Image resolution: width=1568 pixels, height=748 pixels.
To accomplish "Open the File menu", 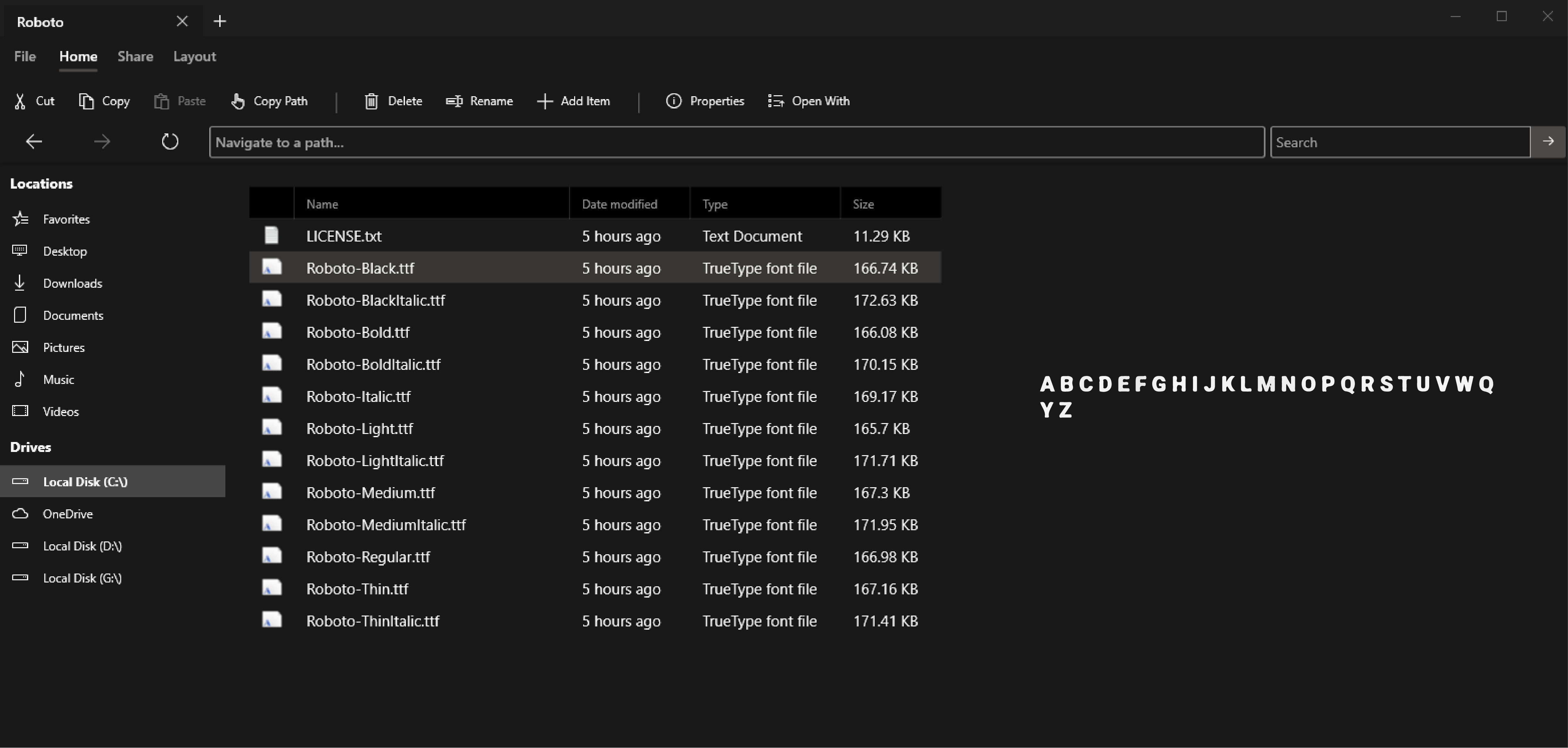I will click(x=24, y=56).
